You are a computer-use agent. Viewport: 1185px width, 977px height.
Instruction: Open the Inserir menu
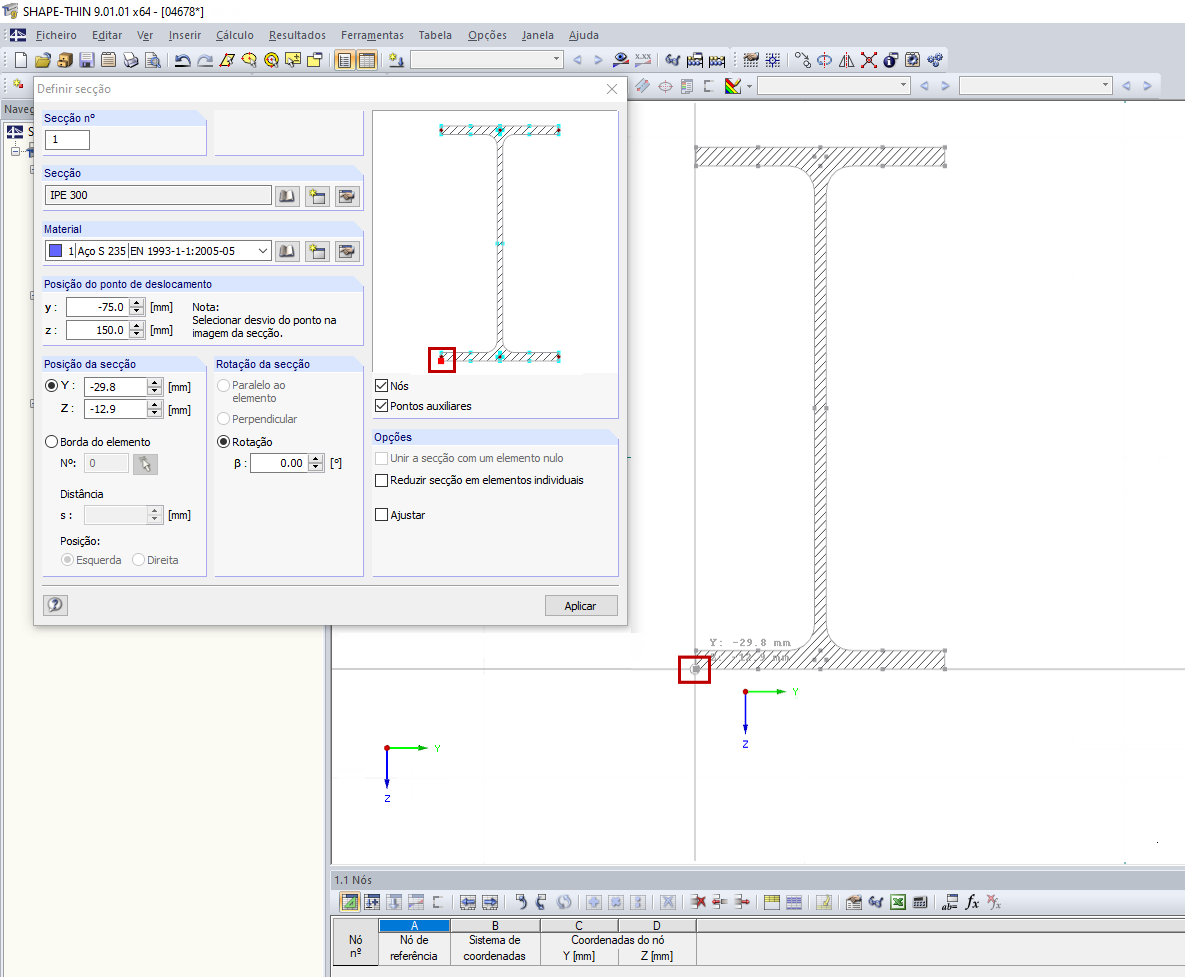pyautogui.click(x=184, y=35)
